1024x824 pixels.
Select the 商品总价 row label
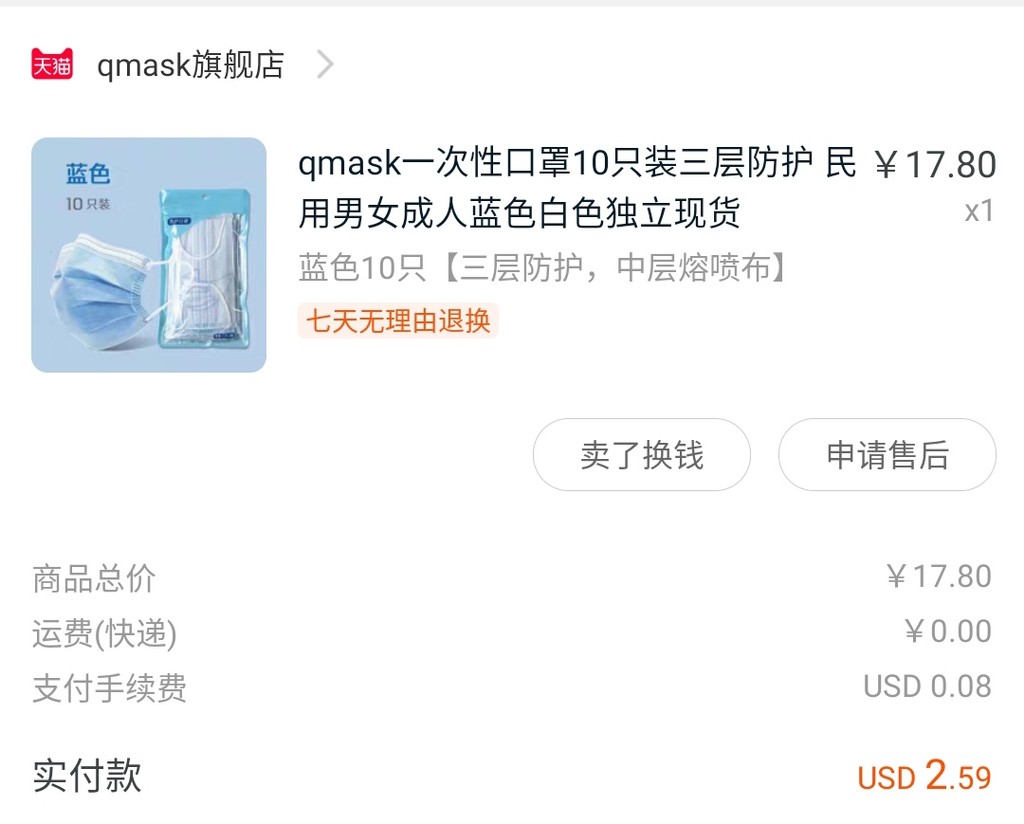pyautogui.click(x=94, y=578)
